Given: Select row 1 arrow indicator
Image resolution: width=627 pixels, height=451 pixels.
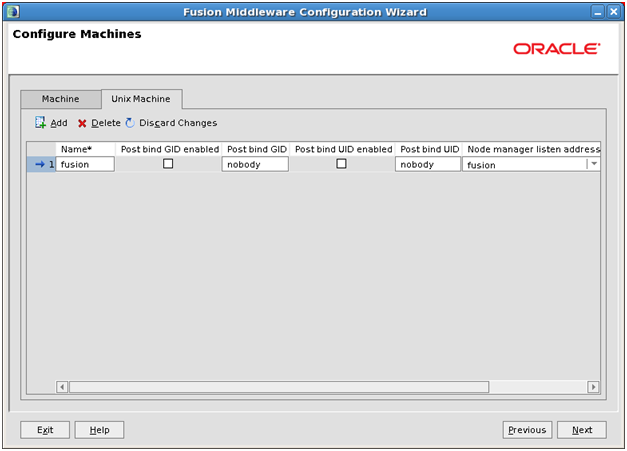Looking at the screenshot, I should click(x=40, y=164).
